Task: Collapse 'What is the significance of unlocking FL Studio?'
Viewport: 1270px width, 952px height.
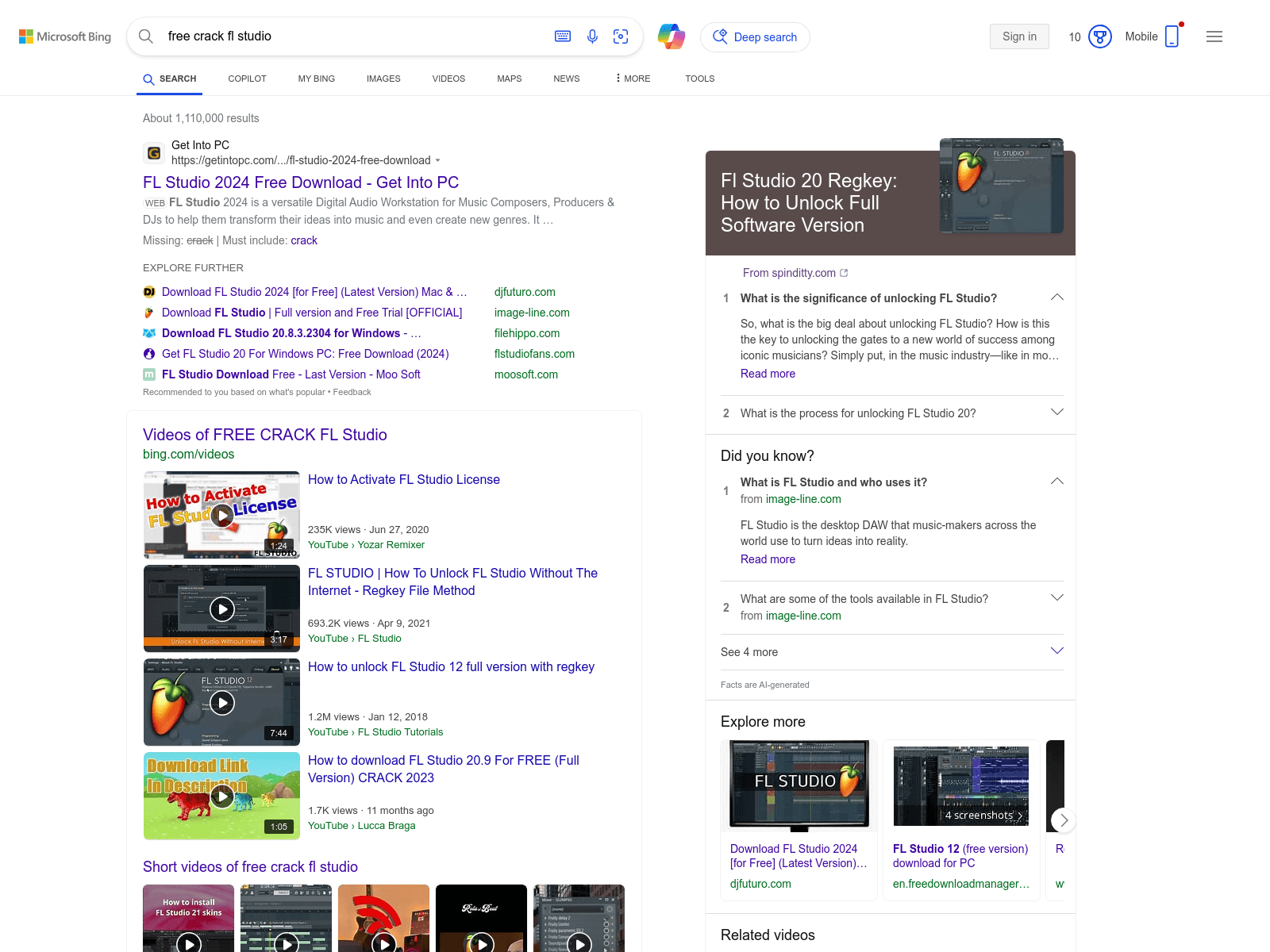Action: tap(1057, 297)
